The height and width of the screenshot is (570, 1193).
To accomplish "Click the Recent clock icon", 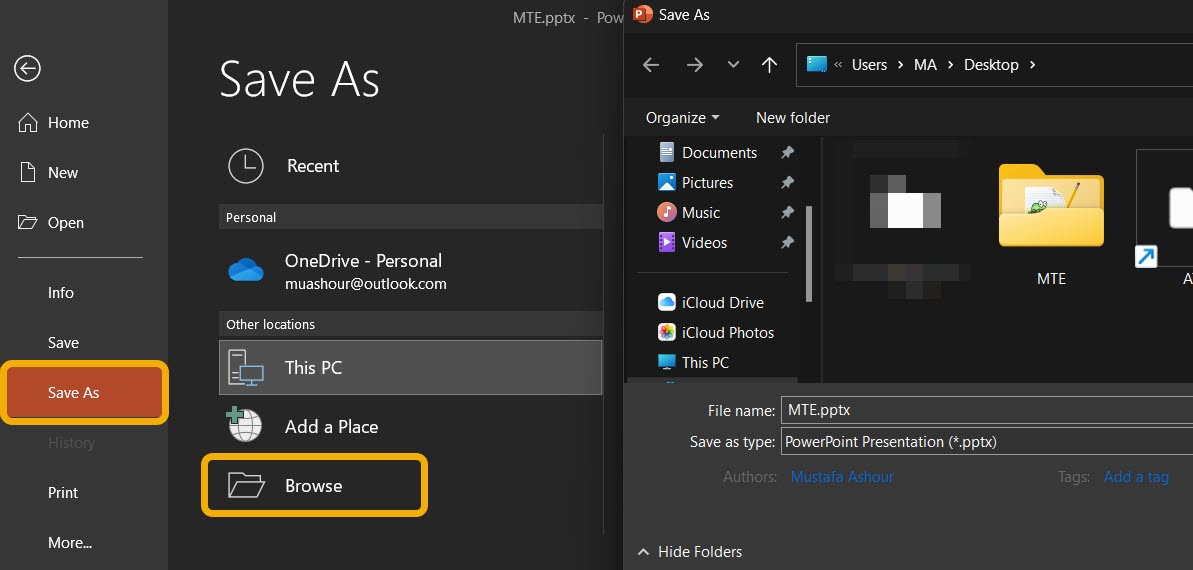I will (246, 166).
